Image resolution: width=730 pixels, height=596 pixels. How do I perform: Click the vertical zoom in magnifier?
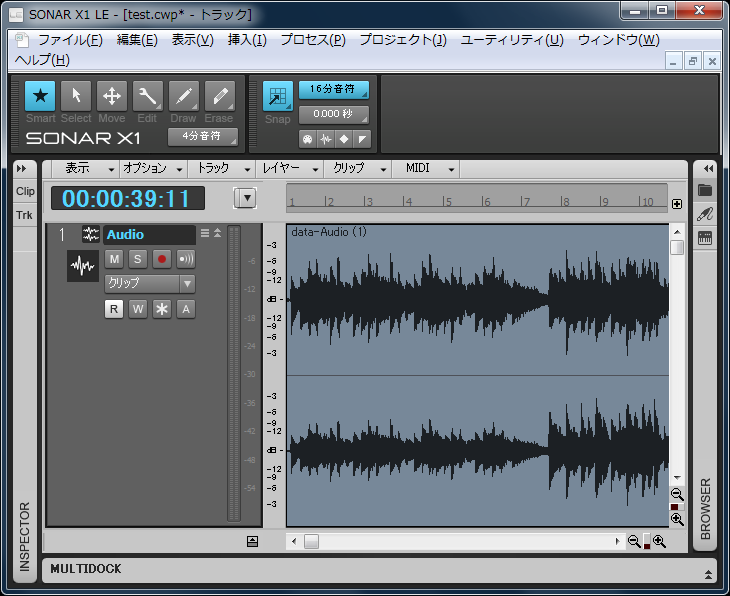(677, 519)
